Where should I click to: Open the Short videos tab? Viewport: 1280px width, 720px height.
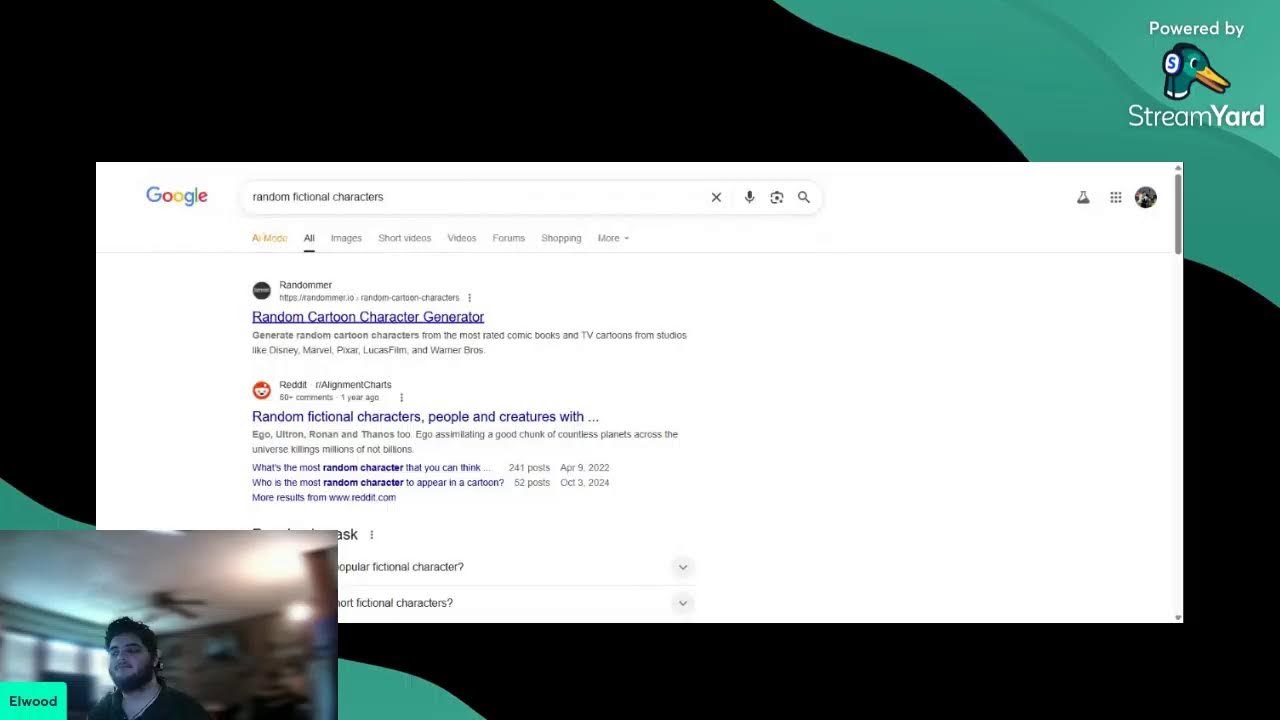click(x=404, y=238)
